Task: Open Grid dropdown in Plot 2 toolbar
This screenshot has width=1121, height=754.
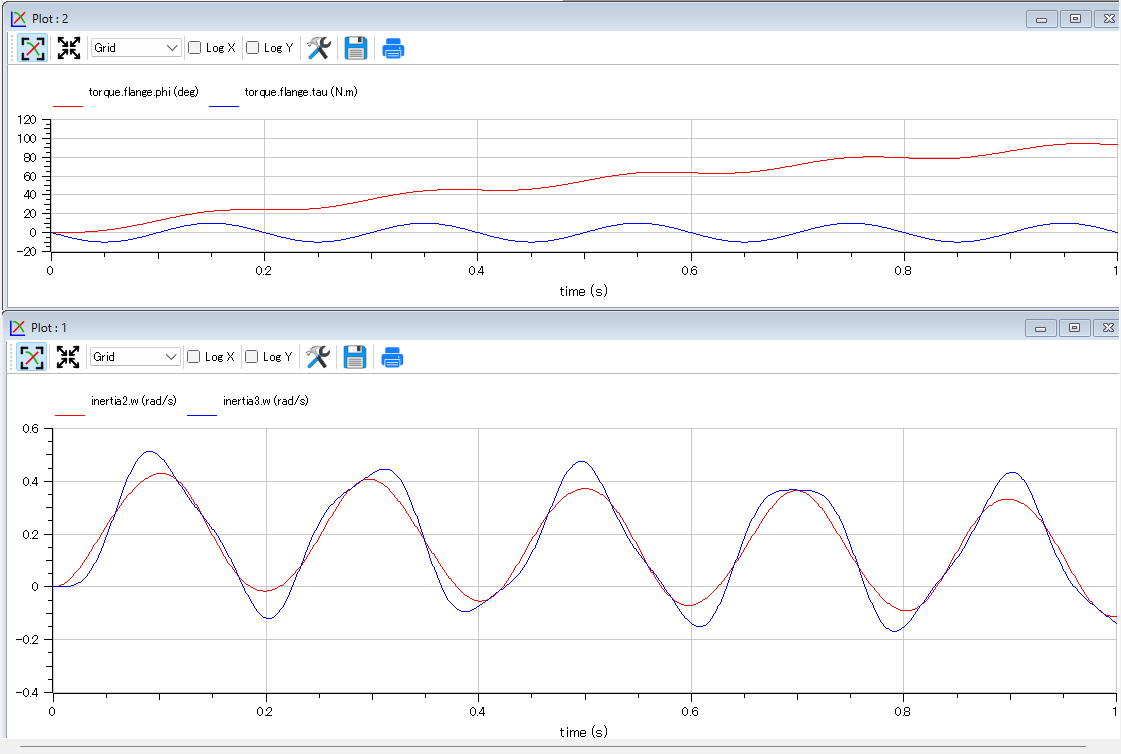Action: [135, 48]
